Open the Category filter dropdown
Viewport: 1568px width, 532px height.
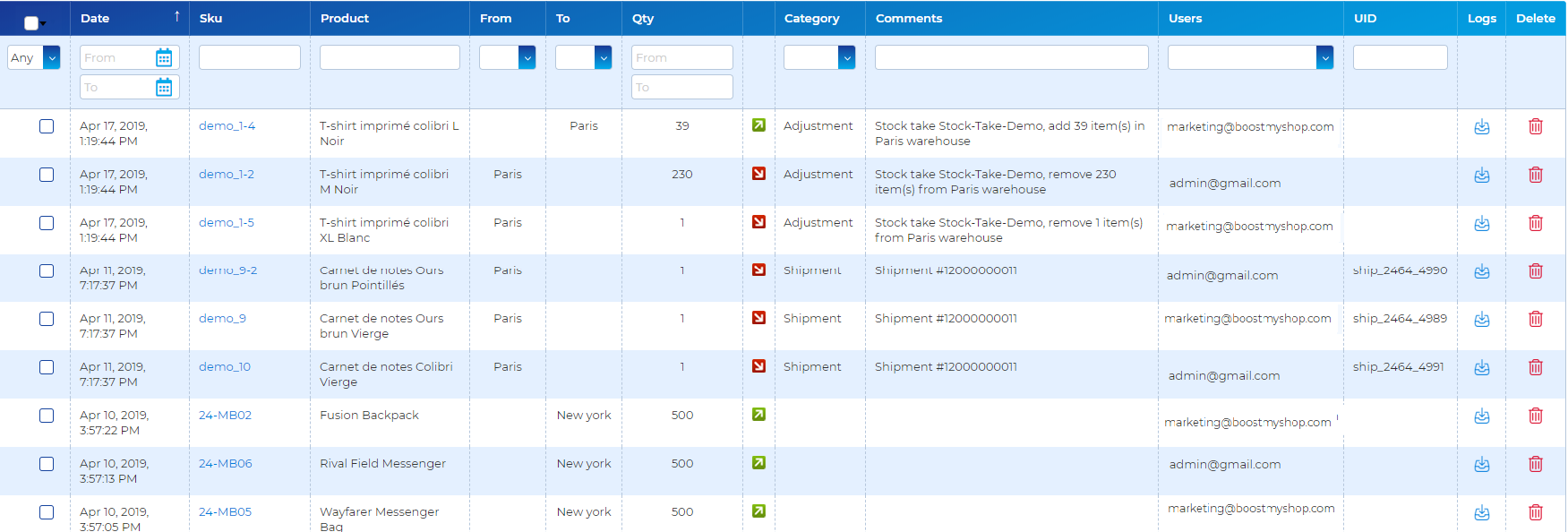[x=819, y=57]
